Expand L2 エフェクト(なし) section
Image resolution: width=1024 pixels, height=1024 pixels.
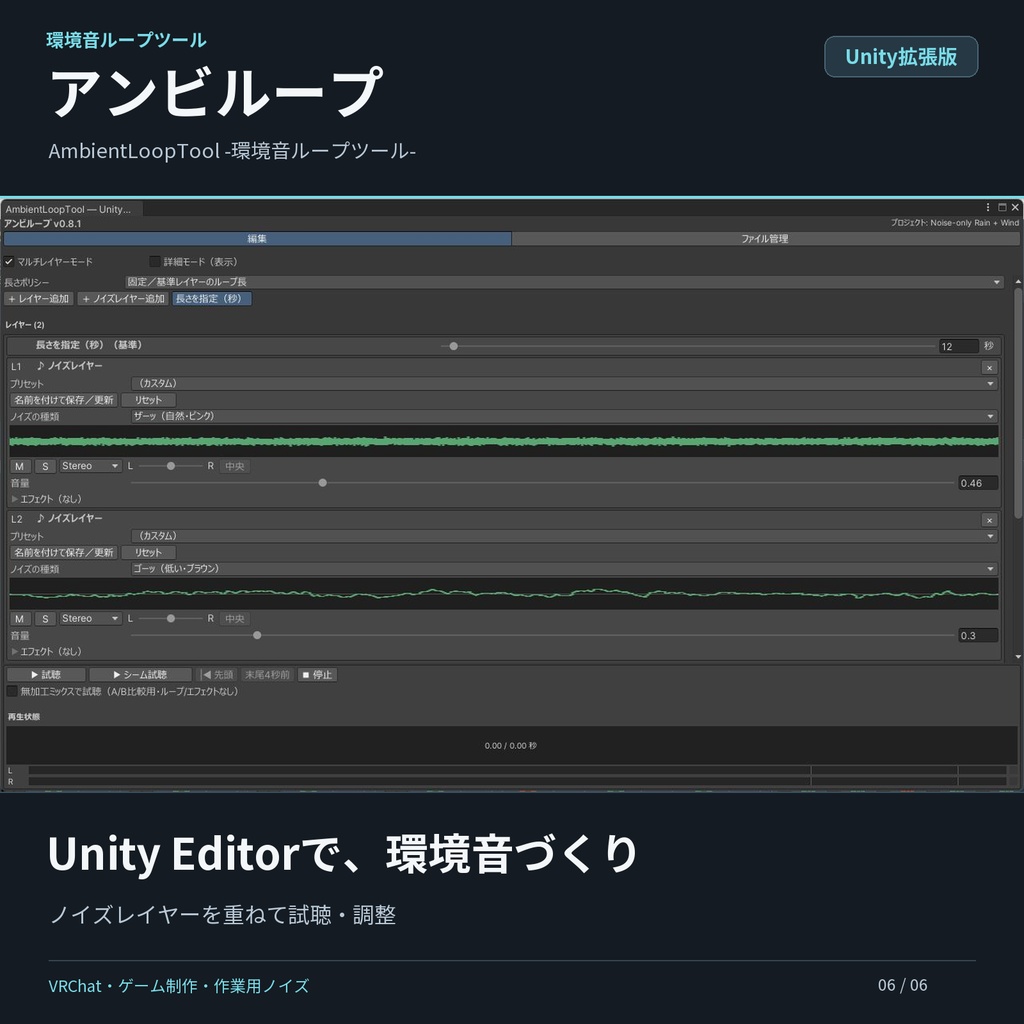(46, 651)
